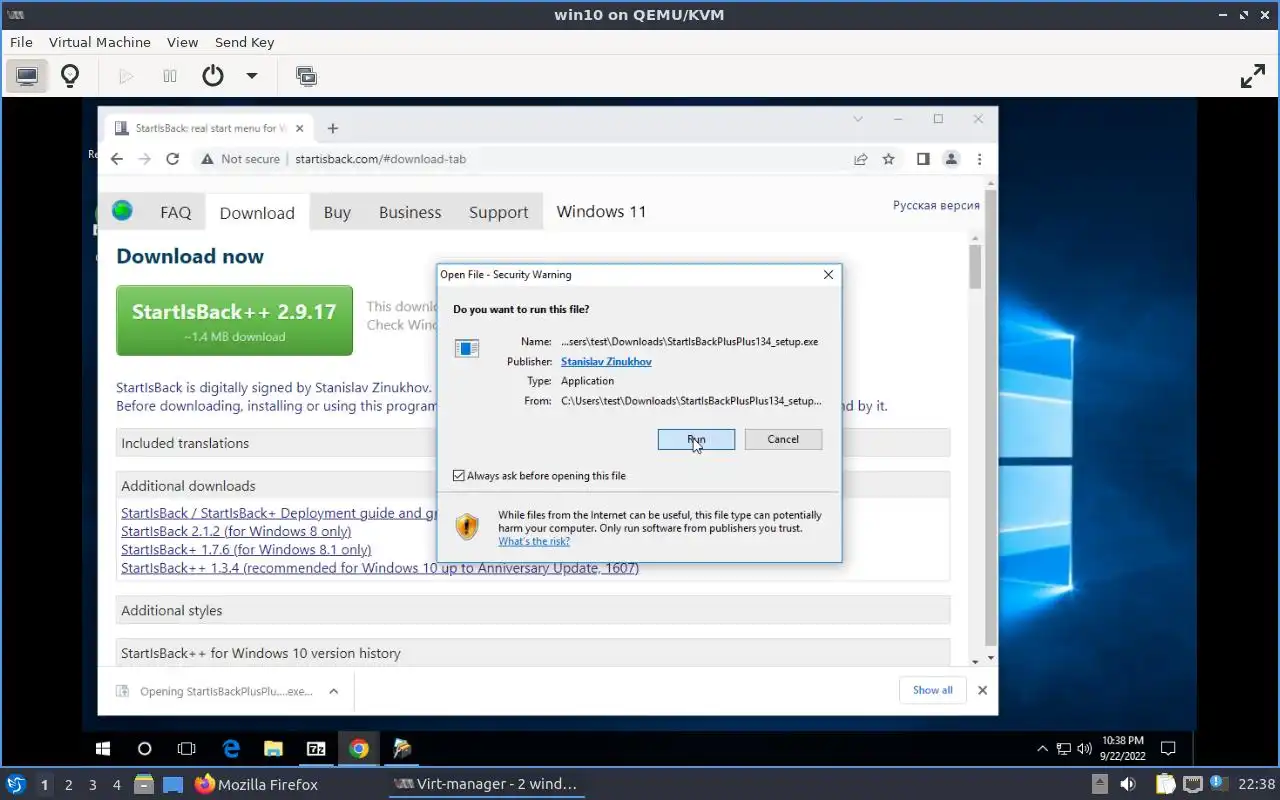Switch to the Business tab
Viewport: 1280px width, 800px height.
[410, 212]
